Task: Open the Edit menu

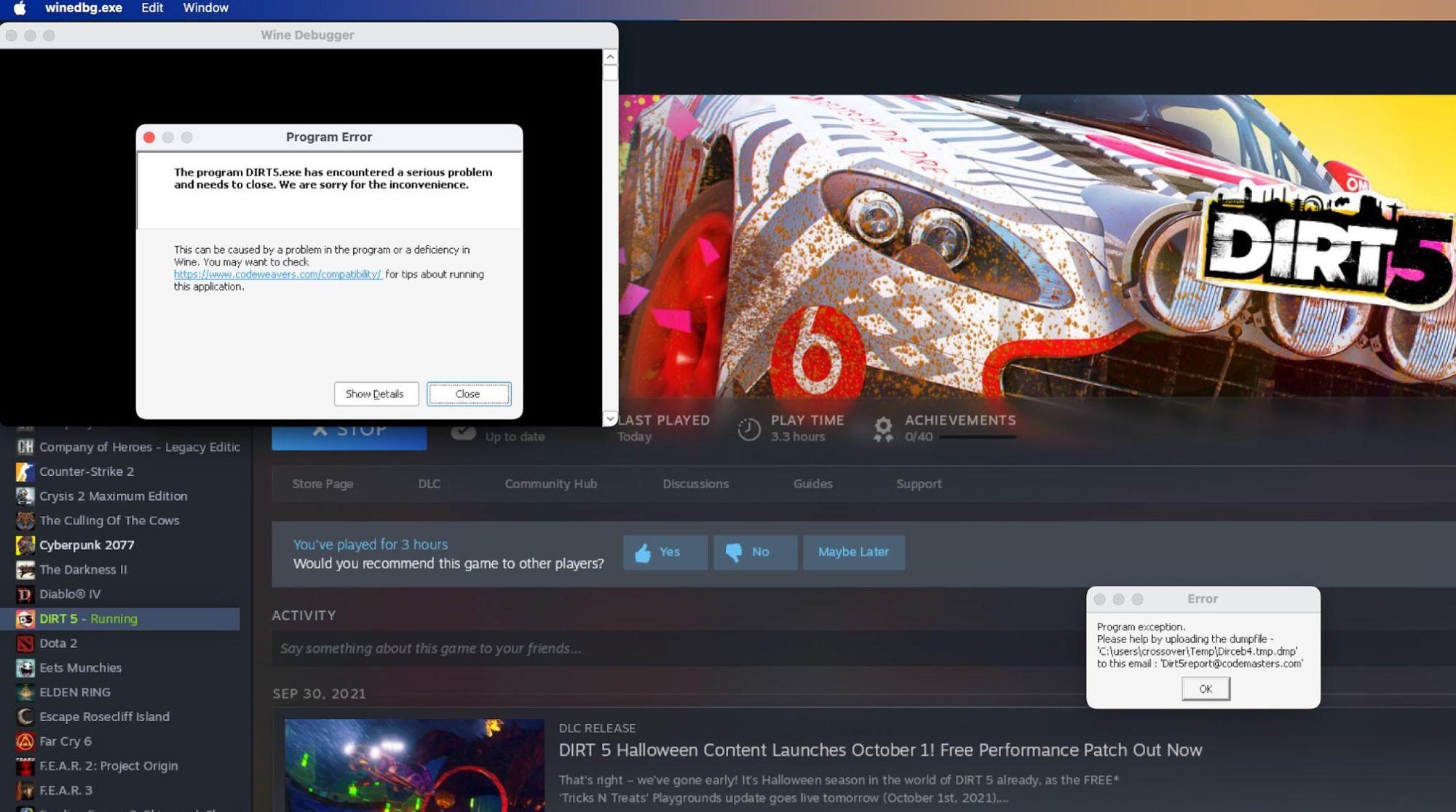Action: coord(151,8)
